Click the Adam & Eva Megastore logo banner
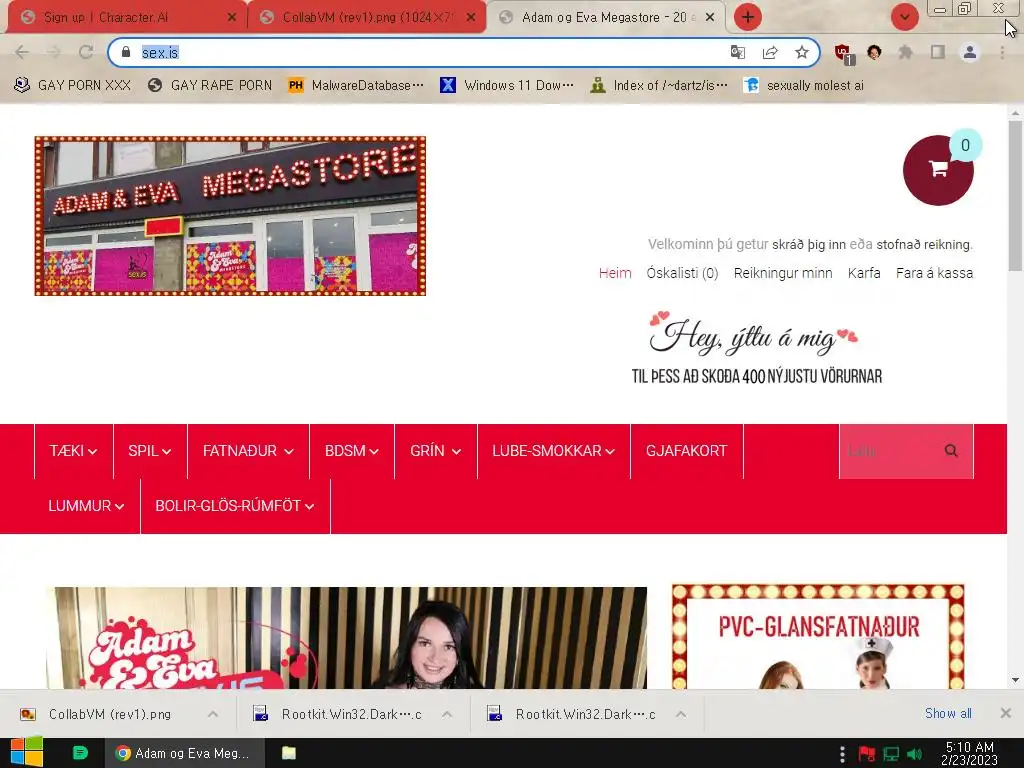Screen dimensions: 1024x768 [x=230, y=216]
